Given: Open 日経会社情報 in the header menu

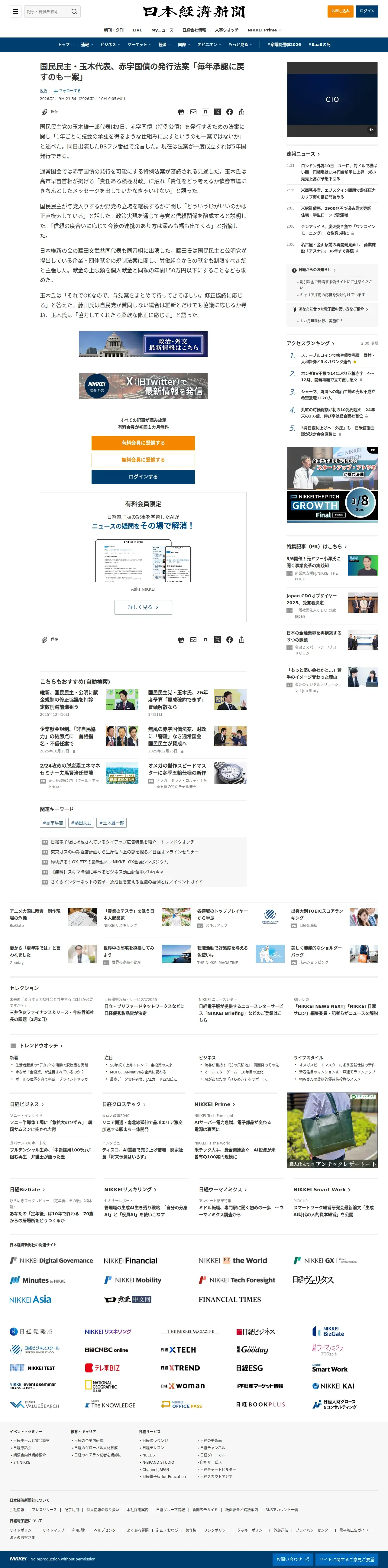Looking at the screenshot, I should (194, 30).
